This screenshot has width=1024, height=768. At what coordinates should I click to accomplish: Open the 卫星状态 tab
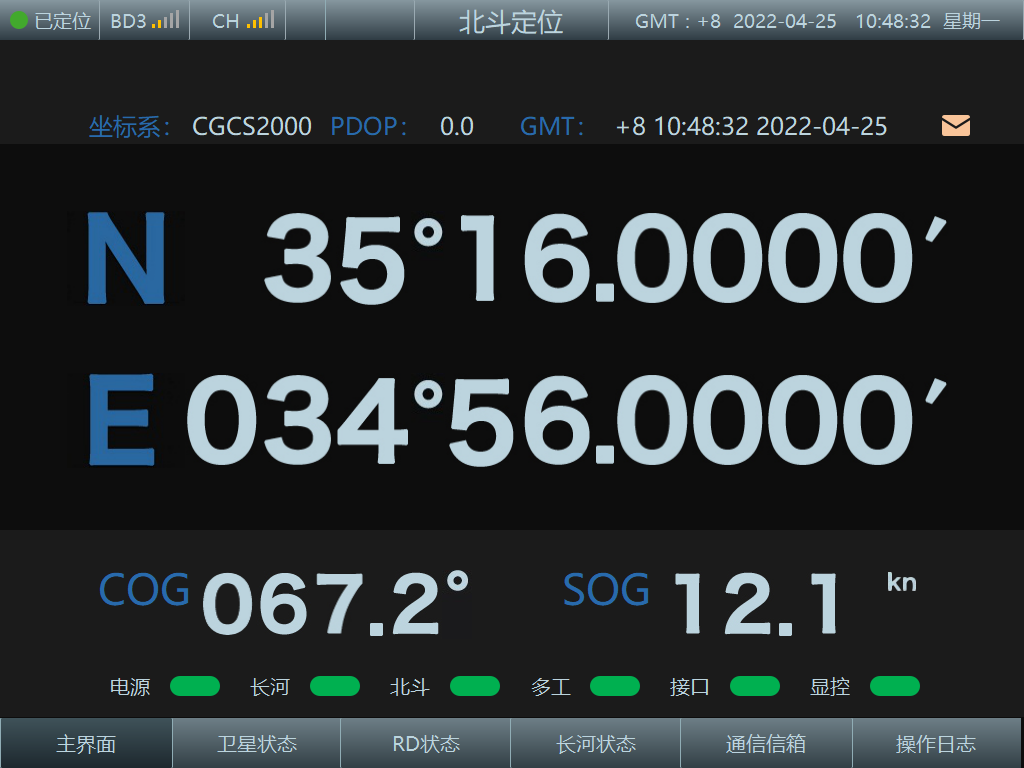(257, 743)
